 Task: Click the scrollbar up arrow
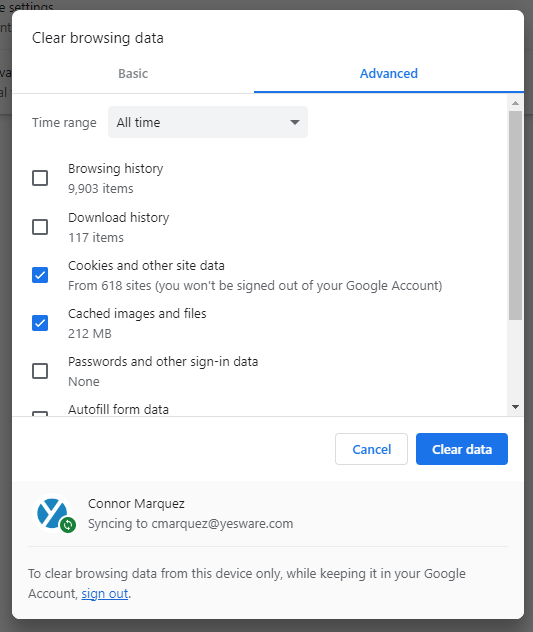coord(515,103)
